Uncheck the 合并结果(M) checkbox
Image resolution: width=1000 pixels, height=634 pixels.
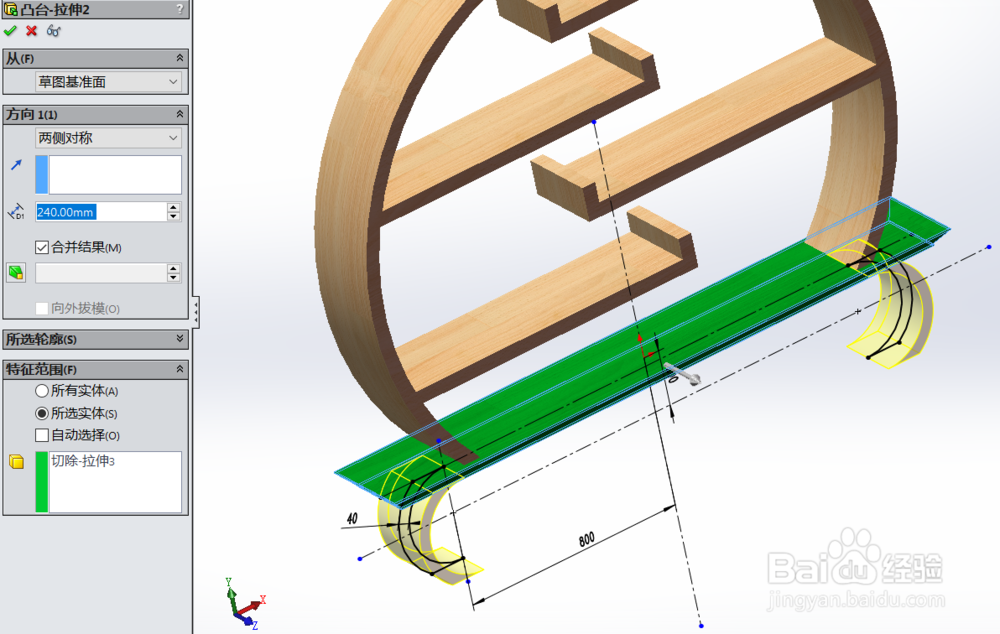click(x=42, y=248)
